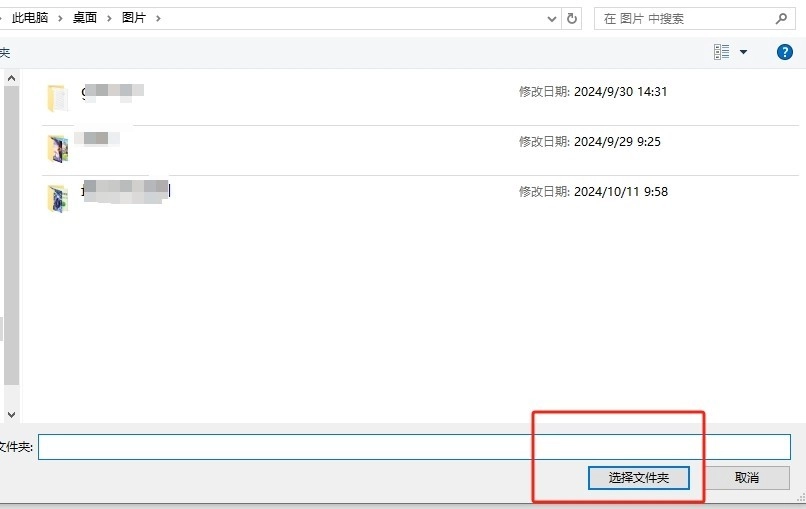Expand the chevron after 图片 in the path
The width and height of the screenshot is (806, 509).
(x=157, y=18)
